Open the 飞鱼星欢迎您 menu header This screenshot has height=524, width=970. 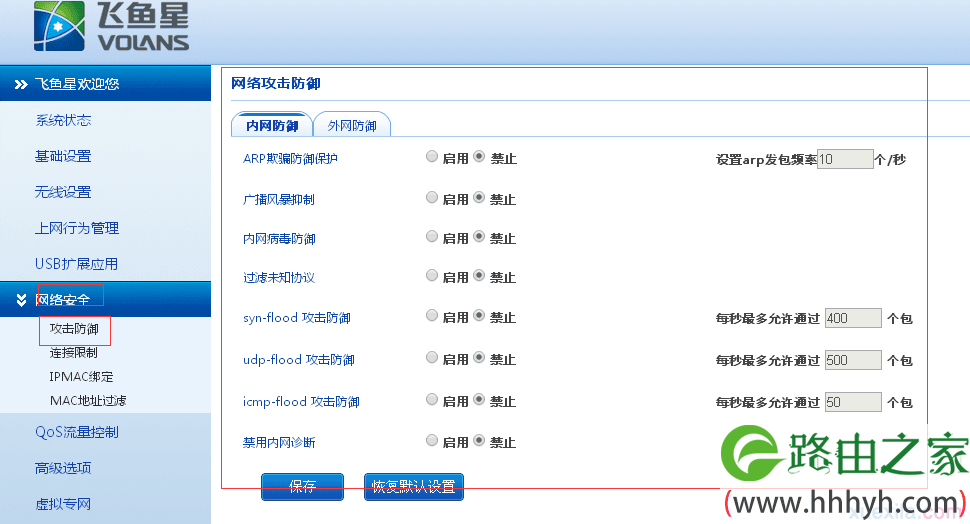105,84
